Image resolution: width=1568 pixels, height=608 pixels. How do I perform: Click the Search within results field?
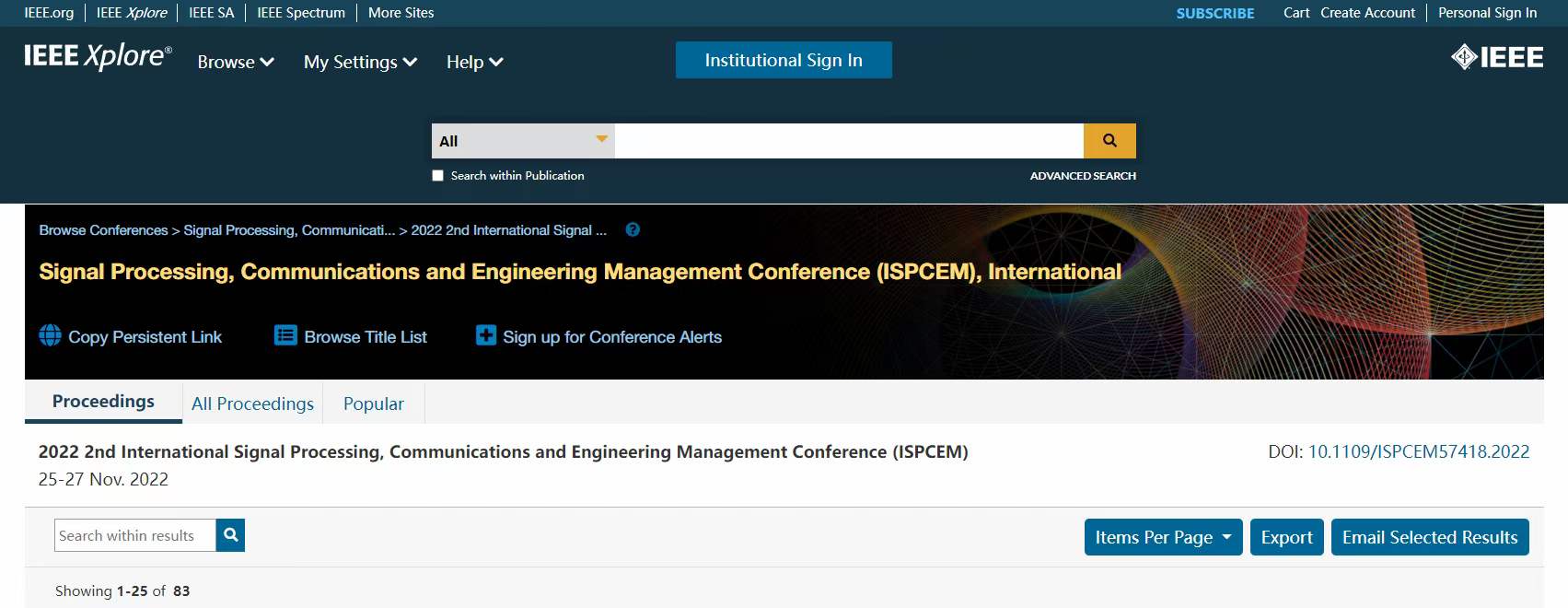[x=135, y=535]
